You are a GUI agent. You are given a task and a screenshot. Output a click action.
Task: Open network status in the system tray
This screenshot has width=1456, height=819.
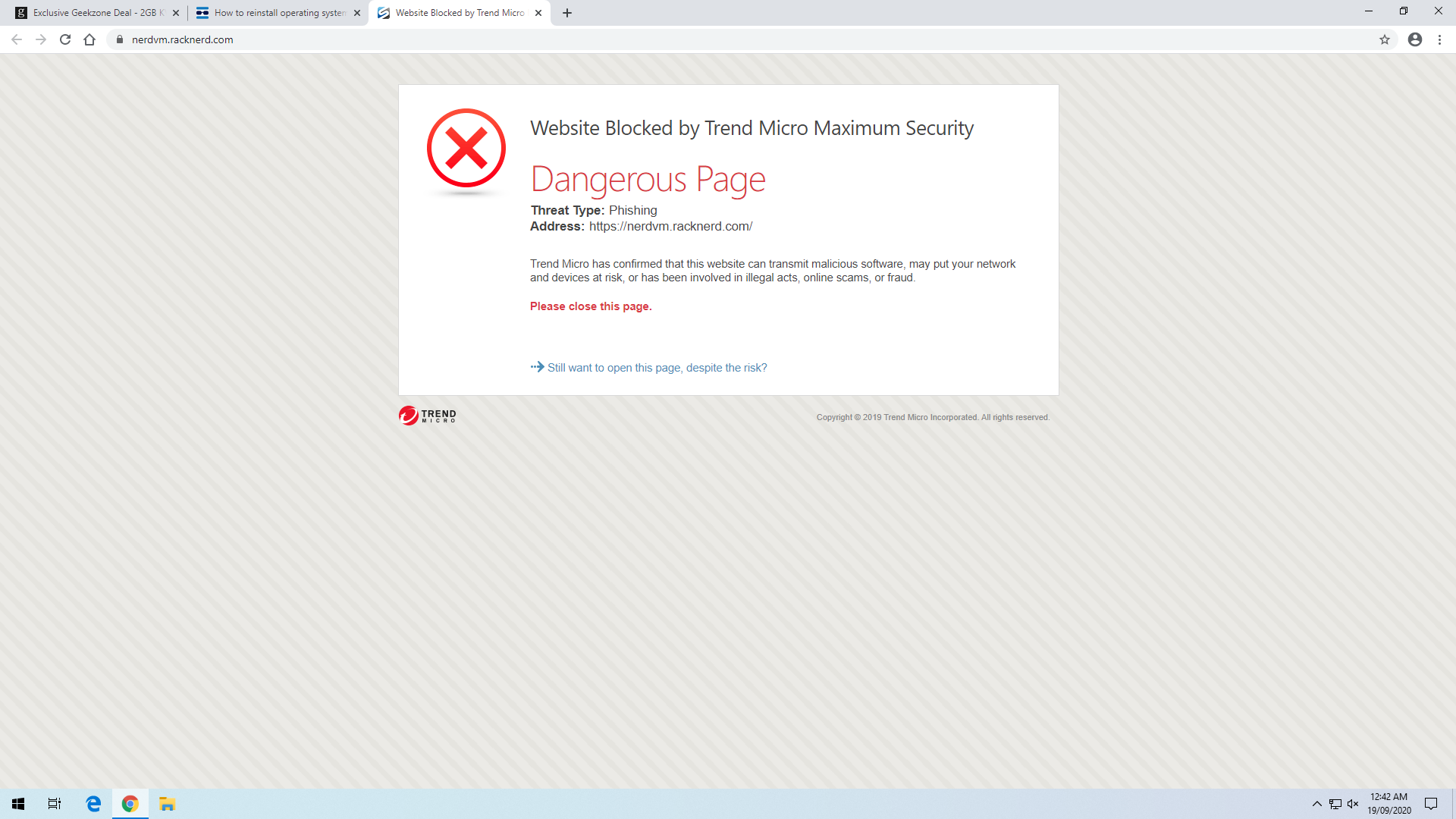1335,804
